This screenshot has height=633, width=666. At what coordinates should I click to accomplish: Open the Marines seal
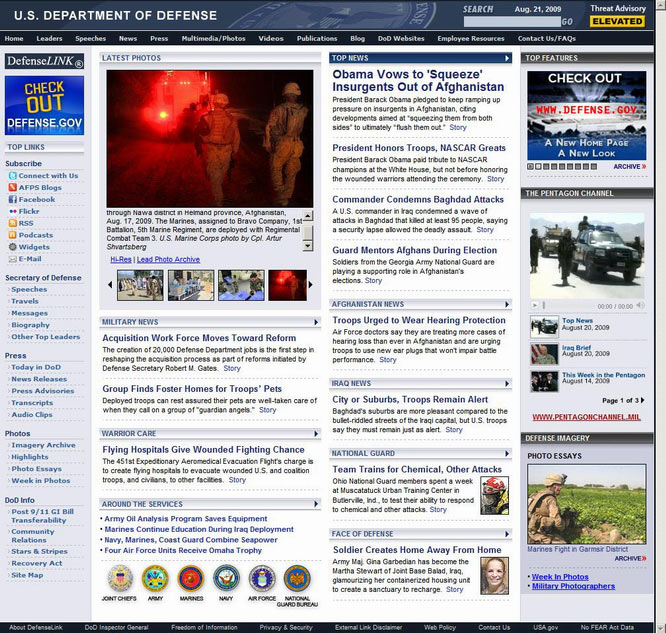point(191,578)
